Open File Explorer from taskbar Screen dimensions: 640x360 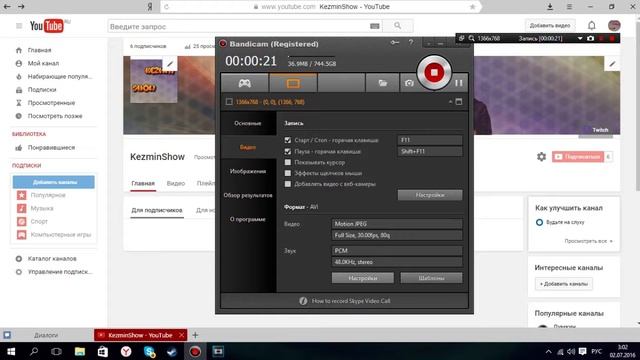pos(80,351)
